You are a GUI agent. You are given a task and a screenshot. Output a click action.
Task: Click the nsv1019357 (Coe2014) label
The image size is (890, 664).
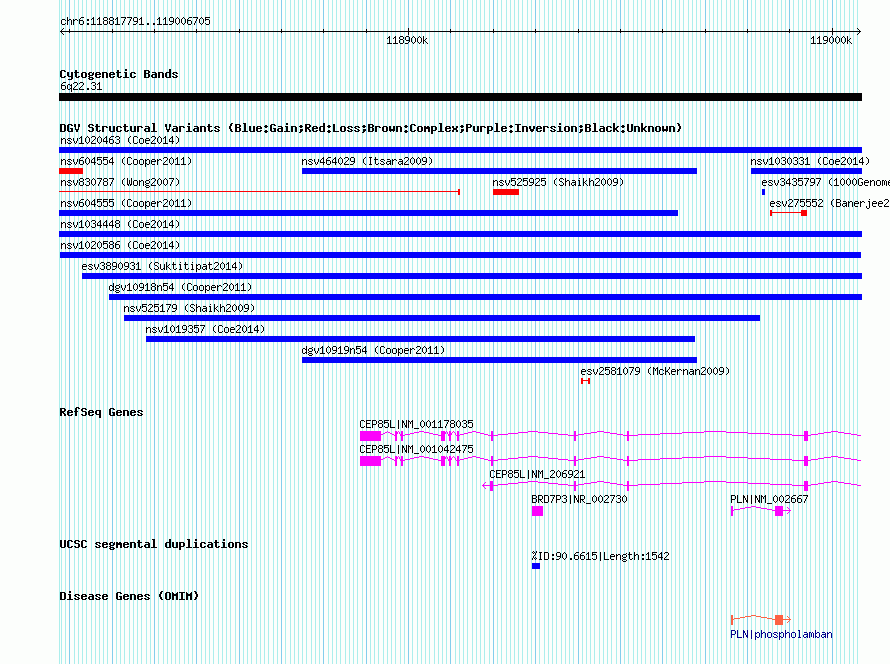click(205, 329)
